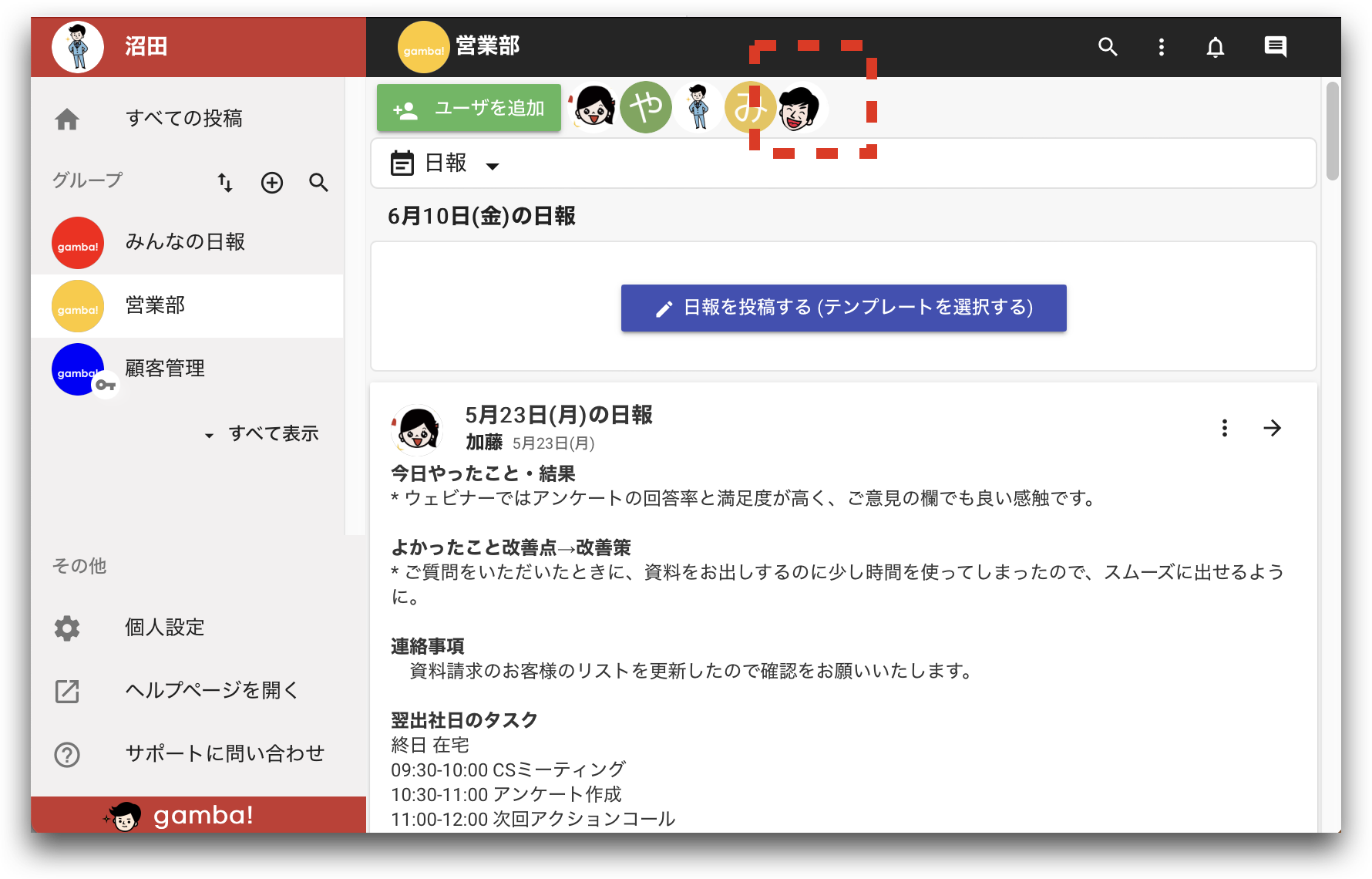Click ユーザを追加 button
The height and width of the screenshot is (879, 1372).
[469, 108]
